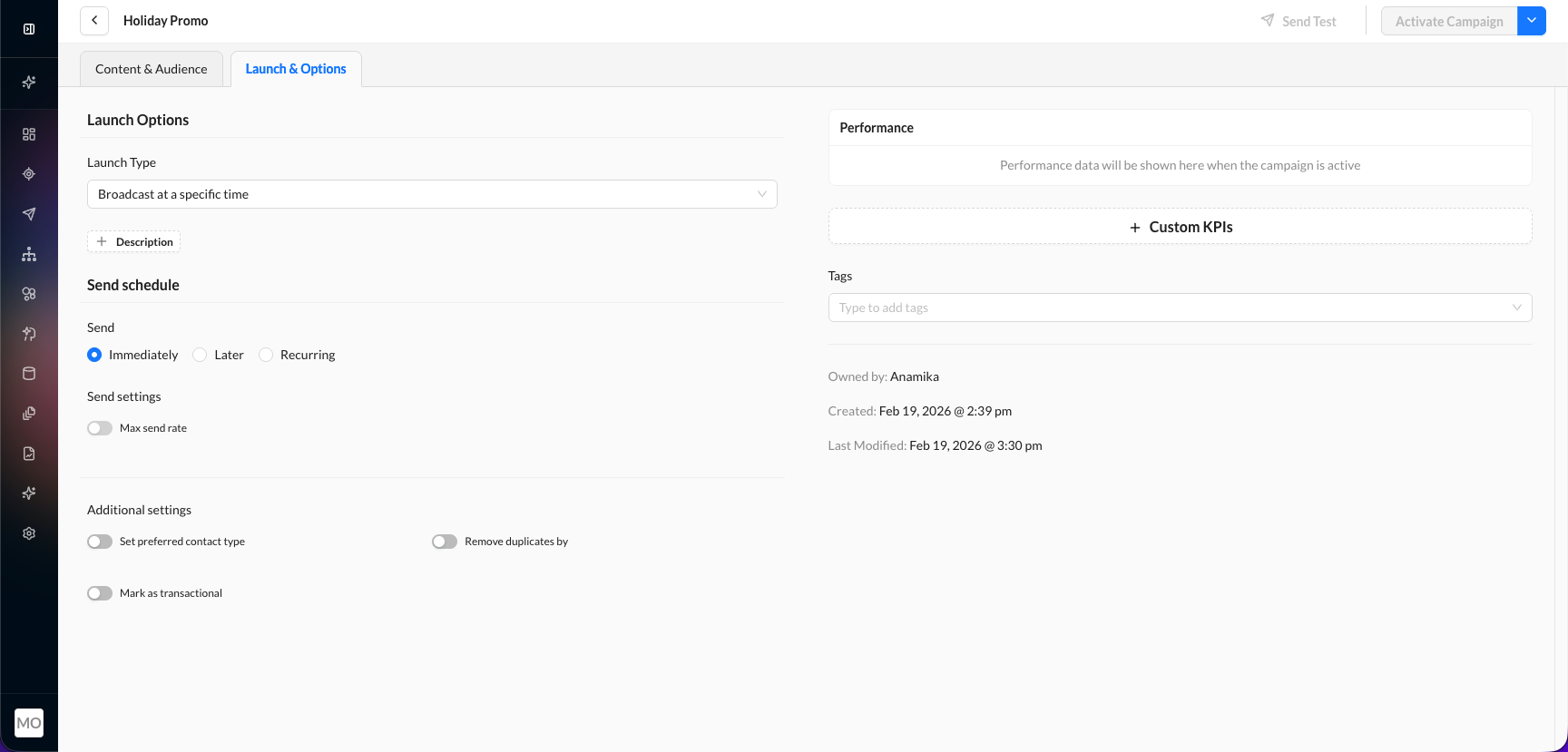Click the Custom KPIs button
1568x752 pixels.
[1180, 227]
